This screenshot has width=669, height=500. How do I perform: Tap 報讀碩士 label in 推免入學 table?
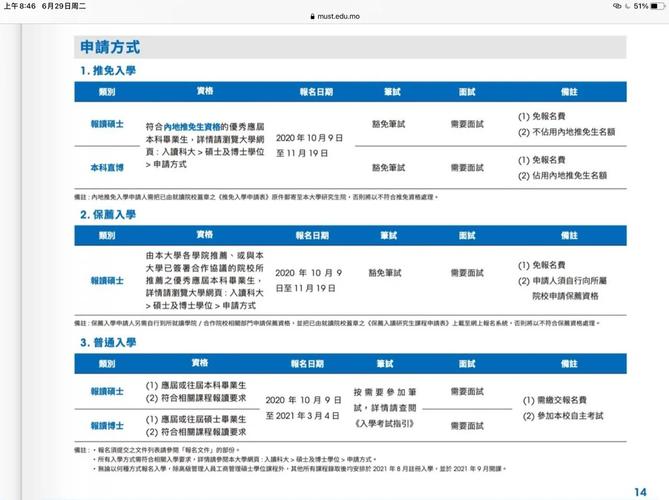coord(107,124)
